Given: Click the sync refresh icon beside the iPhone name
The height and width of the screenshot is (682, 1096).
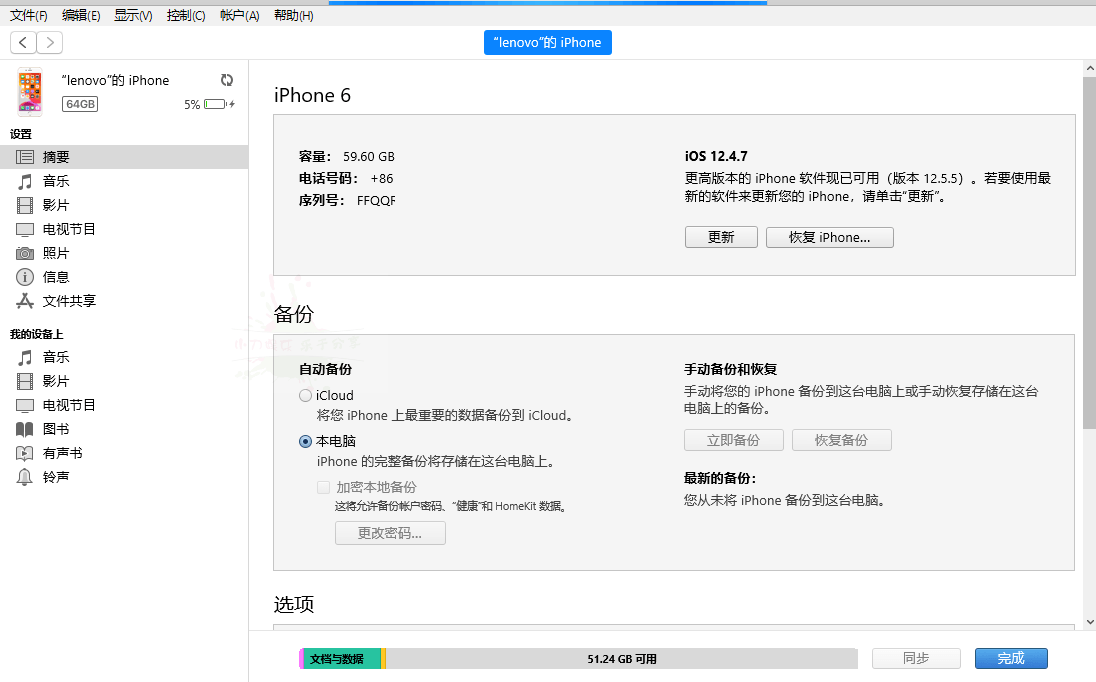Looking at the screenshot, I should [x=227, y=80].
